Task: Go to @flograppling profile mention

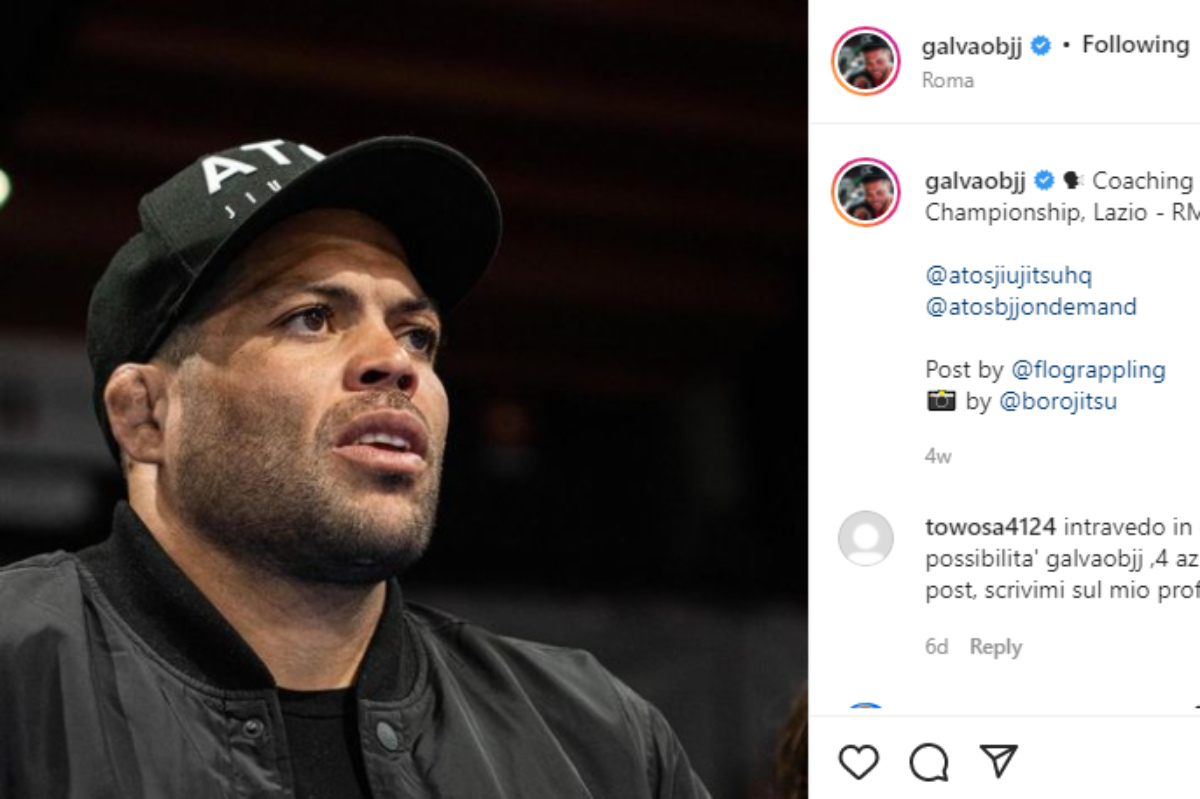Action: click(1088, 370)
